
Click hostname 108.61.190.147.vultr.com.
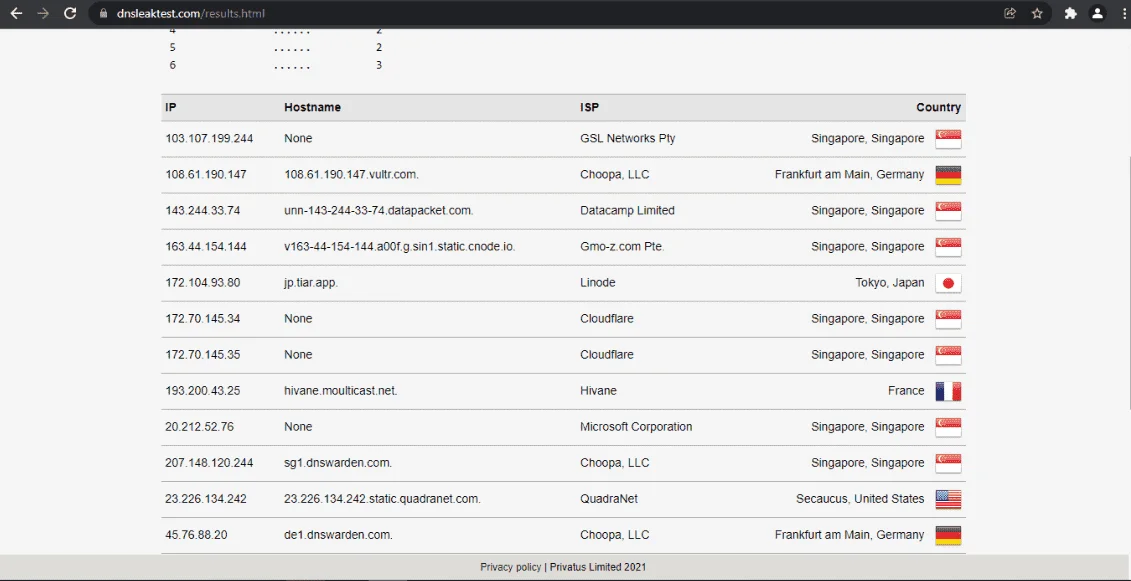pos(351,174)
